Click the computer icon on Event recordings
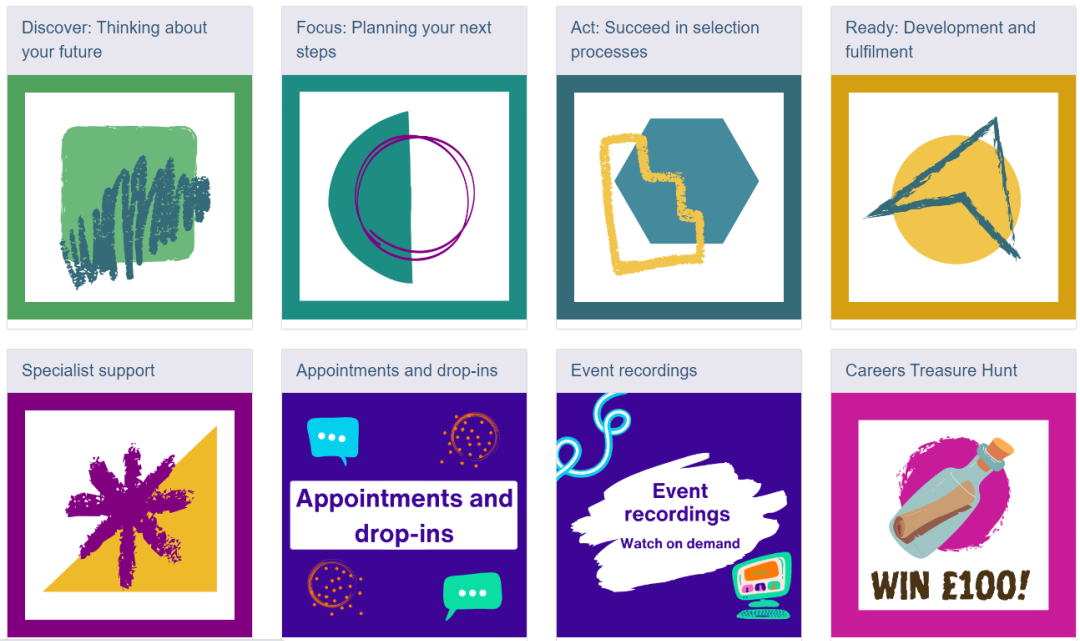The height and width of the screenshot is (641, 1080). [x=762, y=585]
